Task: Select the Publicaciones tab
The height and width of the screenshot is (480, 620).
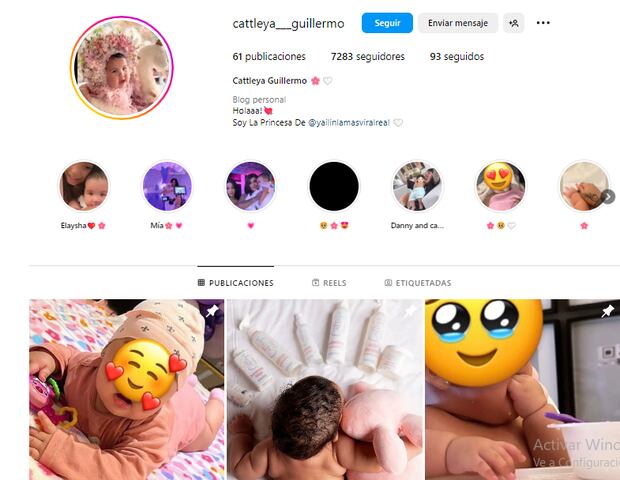Action: [236, 283]
